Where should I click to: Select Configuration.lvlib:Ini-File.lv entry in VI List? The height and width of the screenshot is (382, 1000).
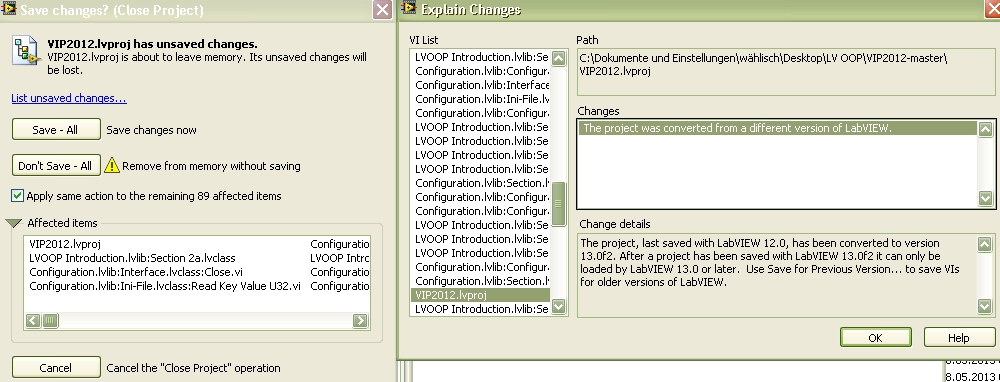coord(481,99)
